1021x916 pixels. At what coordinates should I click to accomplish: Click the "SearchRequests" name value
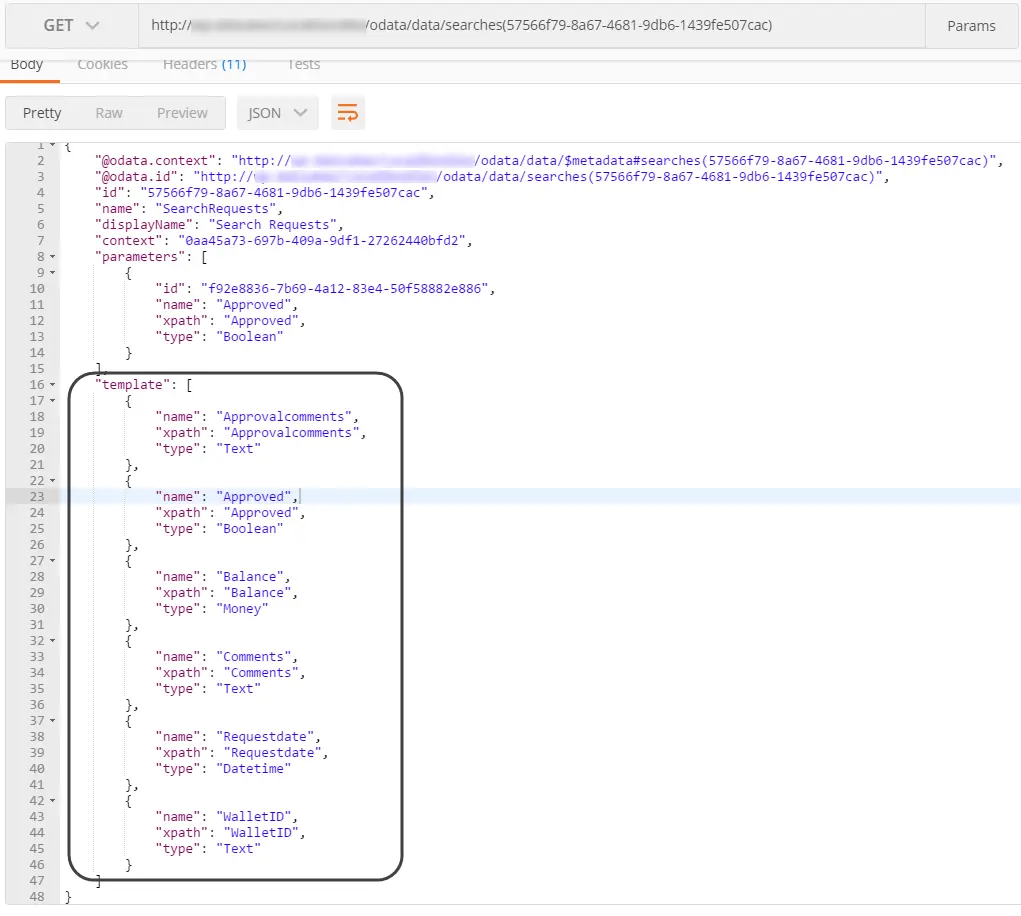pyautogui.click(x=216, y=209)
